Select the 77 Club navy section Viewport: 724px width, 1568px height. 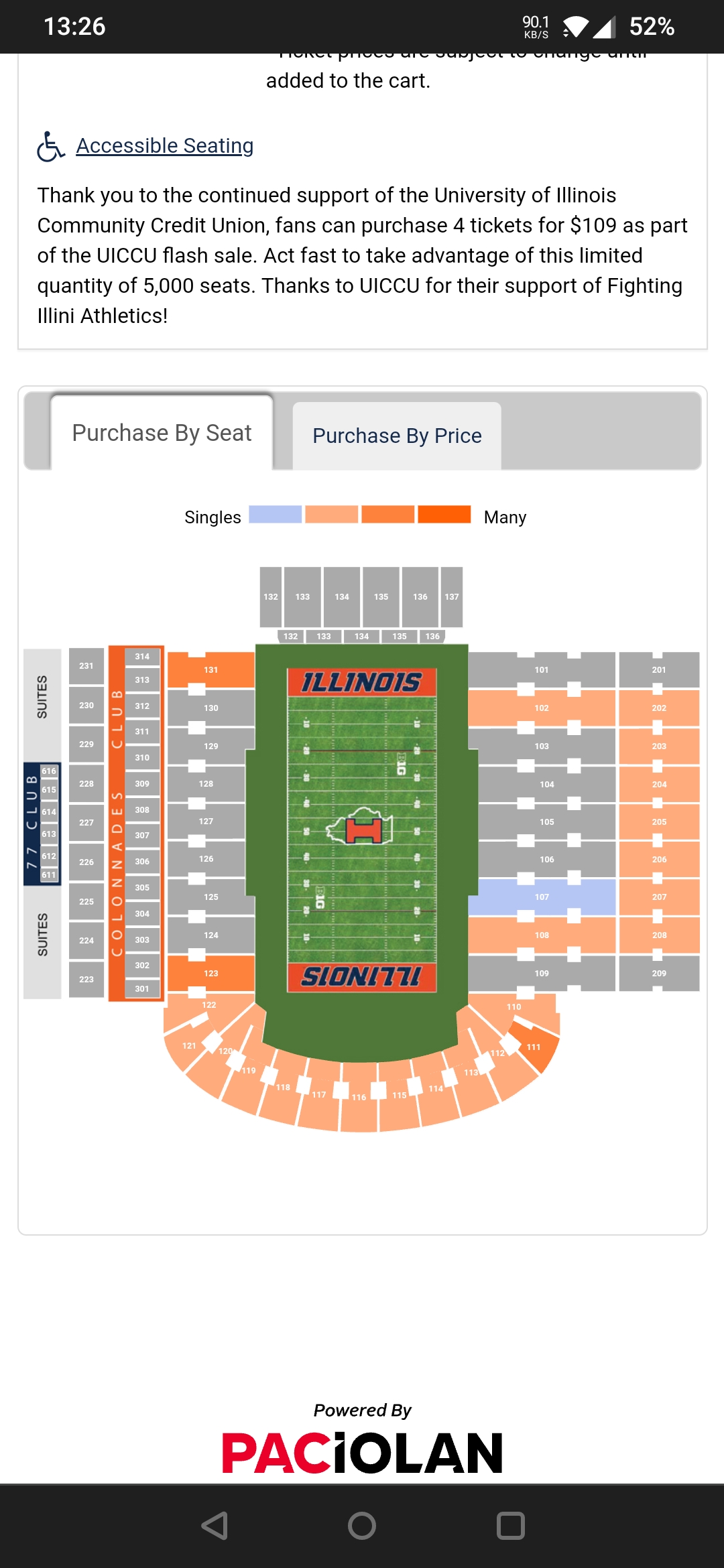[x=32, y=823]
